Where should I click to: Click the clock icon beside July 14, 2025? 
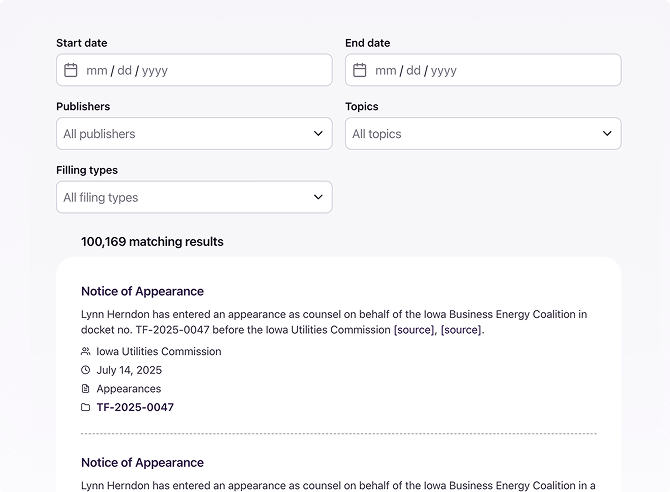[x=85, y=370]
